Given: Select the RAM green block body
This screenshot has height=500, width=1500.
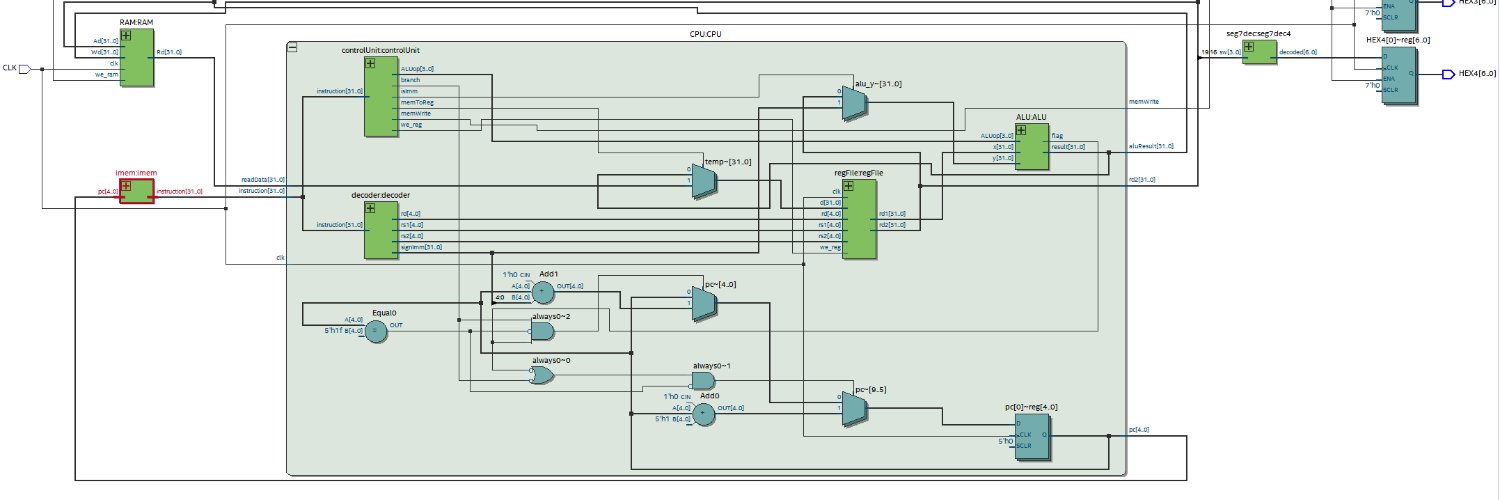Looking at the screenshot, I should [x=137, y=58].
